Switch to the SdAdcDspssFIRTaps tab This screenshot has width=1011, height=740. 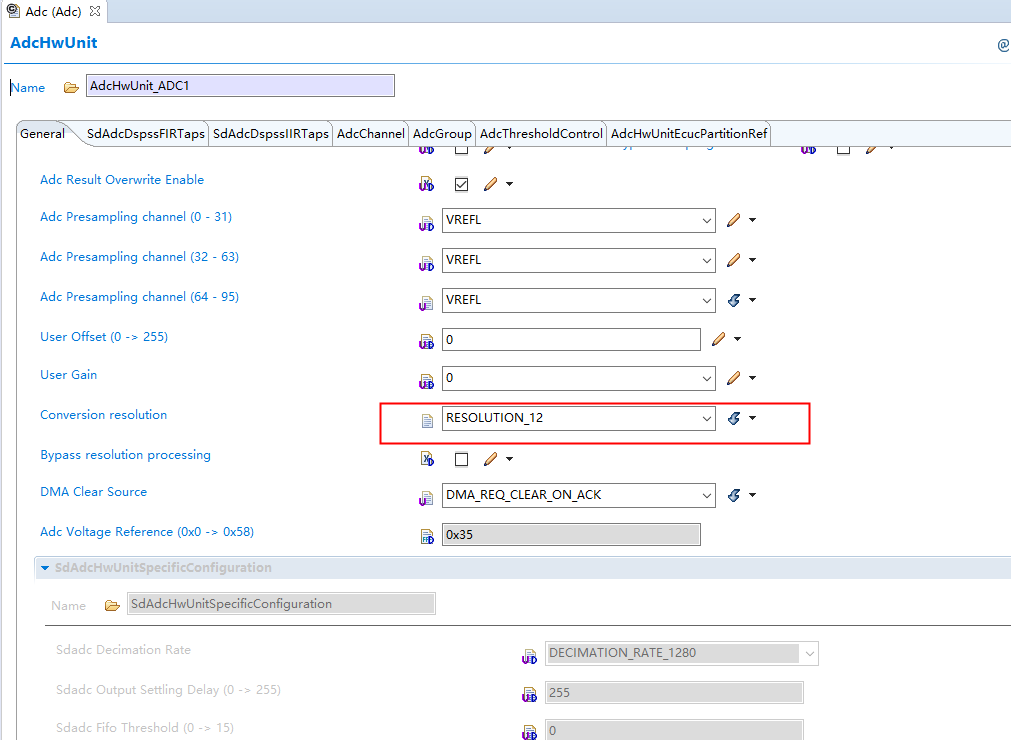[145, 133]
